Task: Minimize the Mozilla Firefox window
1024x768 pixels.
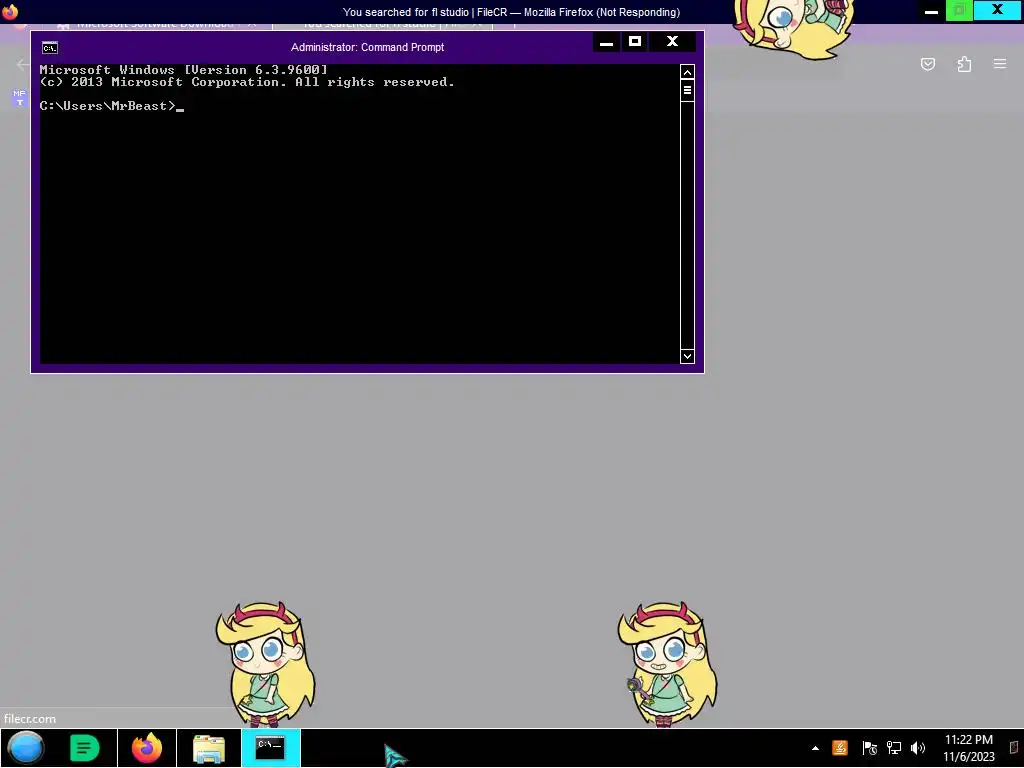Action: [x=931, y=11]
